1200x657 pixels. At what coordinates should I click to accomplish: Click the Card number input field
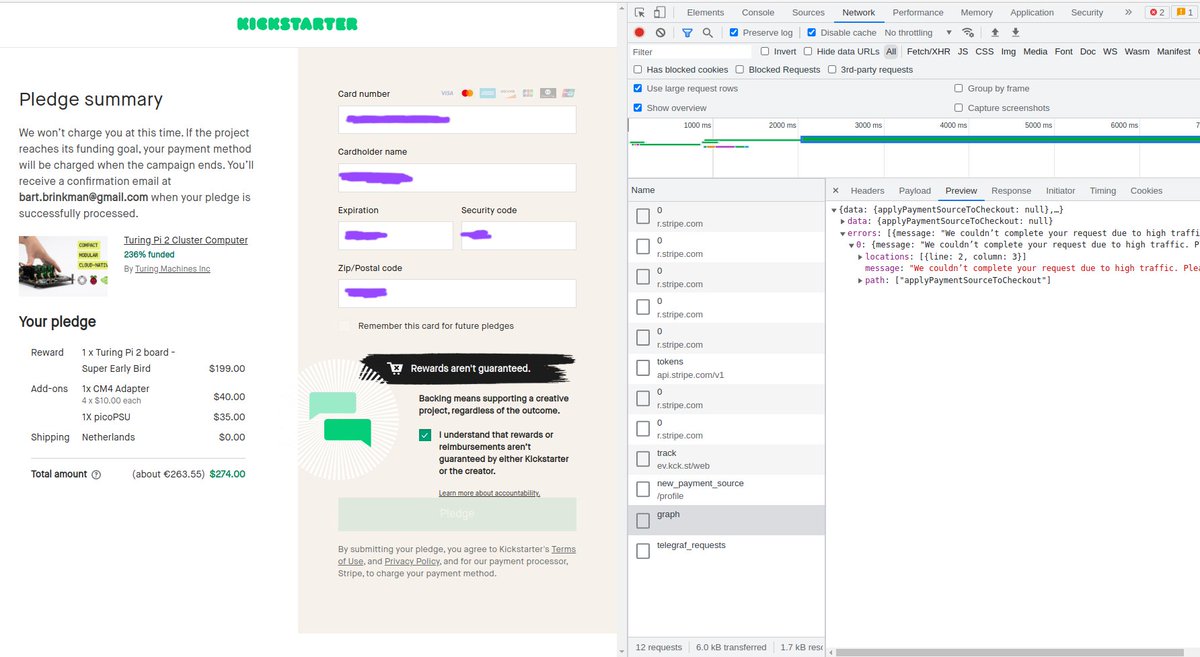(457, 120)
